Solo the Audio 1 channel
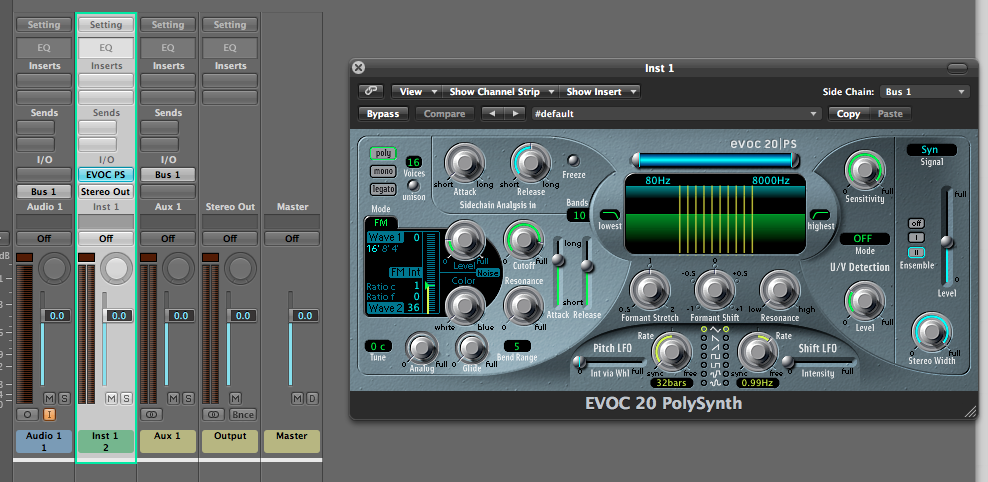This screenshot has height=482, width=988. point(64,398)
